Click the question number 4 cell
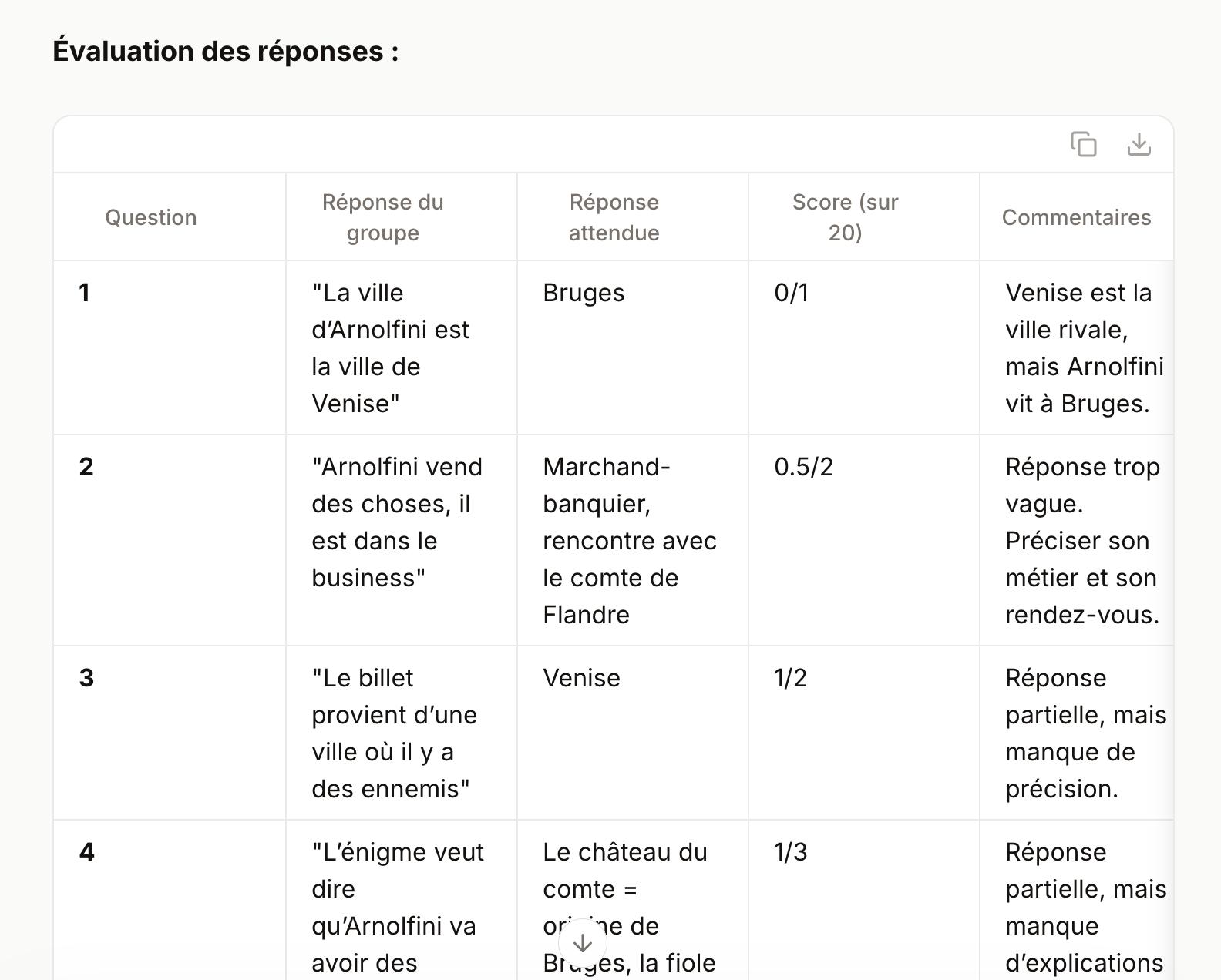1221x980 pixels. coord(86,852)
